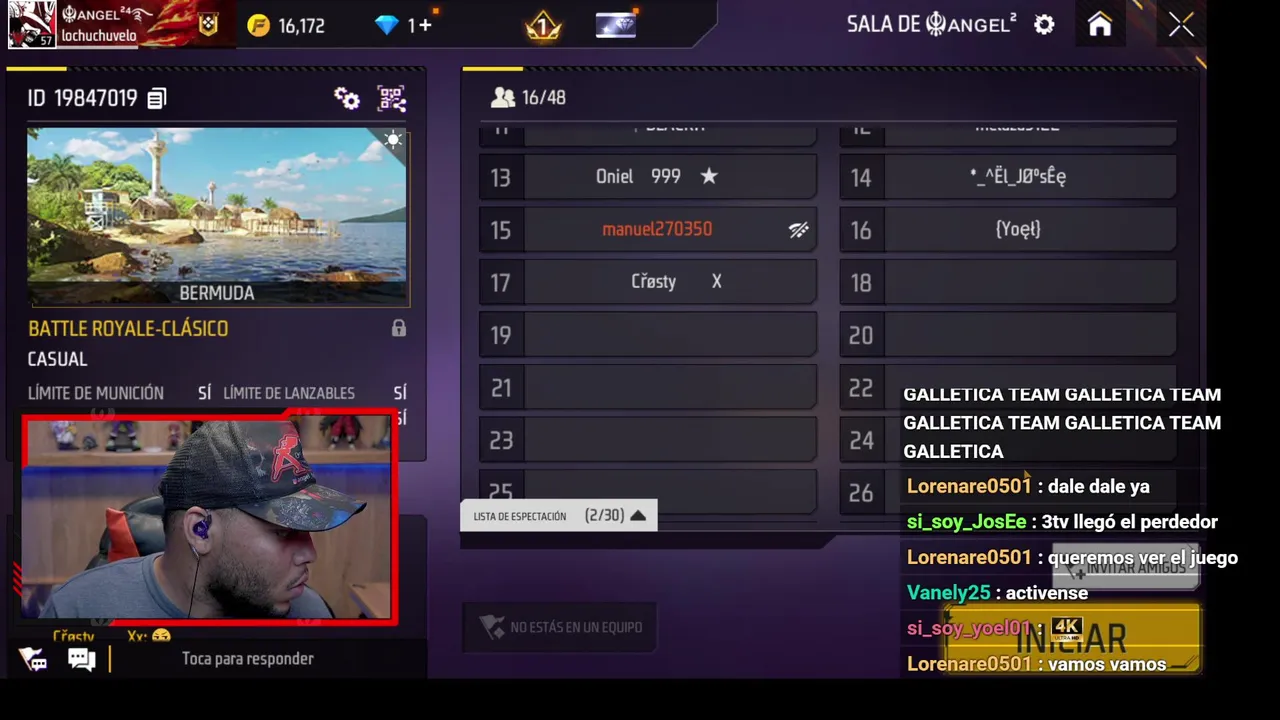
Task: Tap the Toca para responder field
Action: tap(248, 658)
